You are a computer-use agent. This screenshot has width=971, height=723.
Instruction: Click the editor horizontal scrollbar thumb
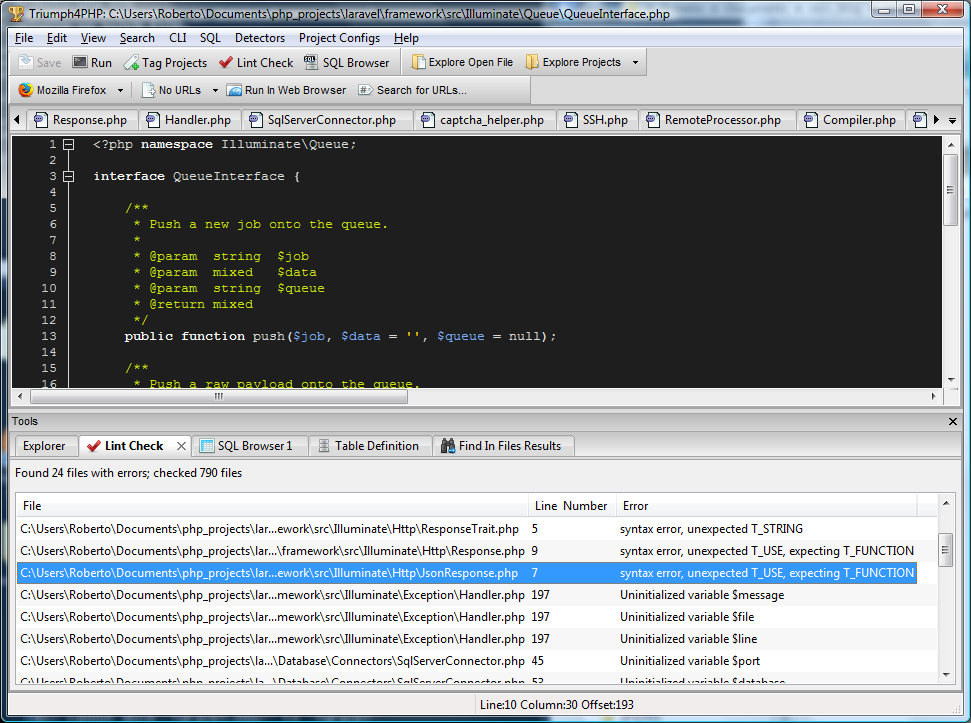[219, 396]
